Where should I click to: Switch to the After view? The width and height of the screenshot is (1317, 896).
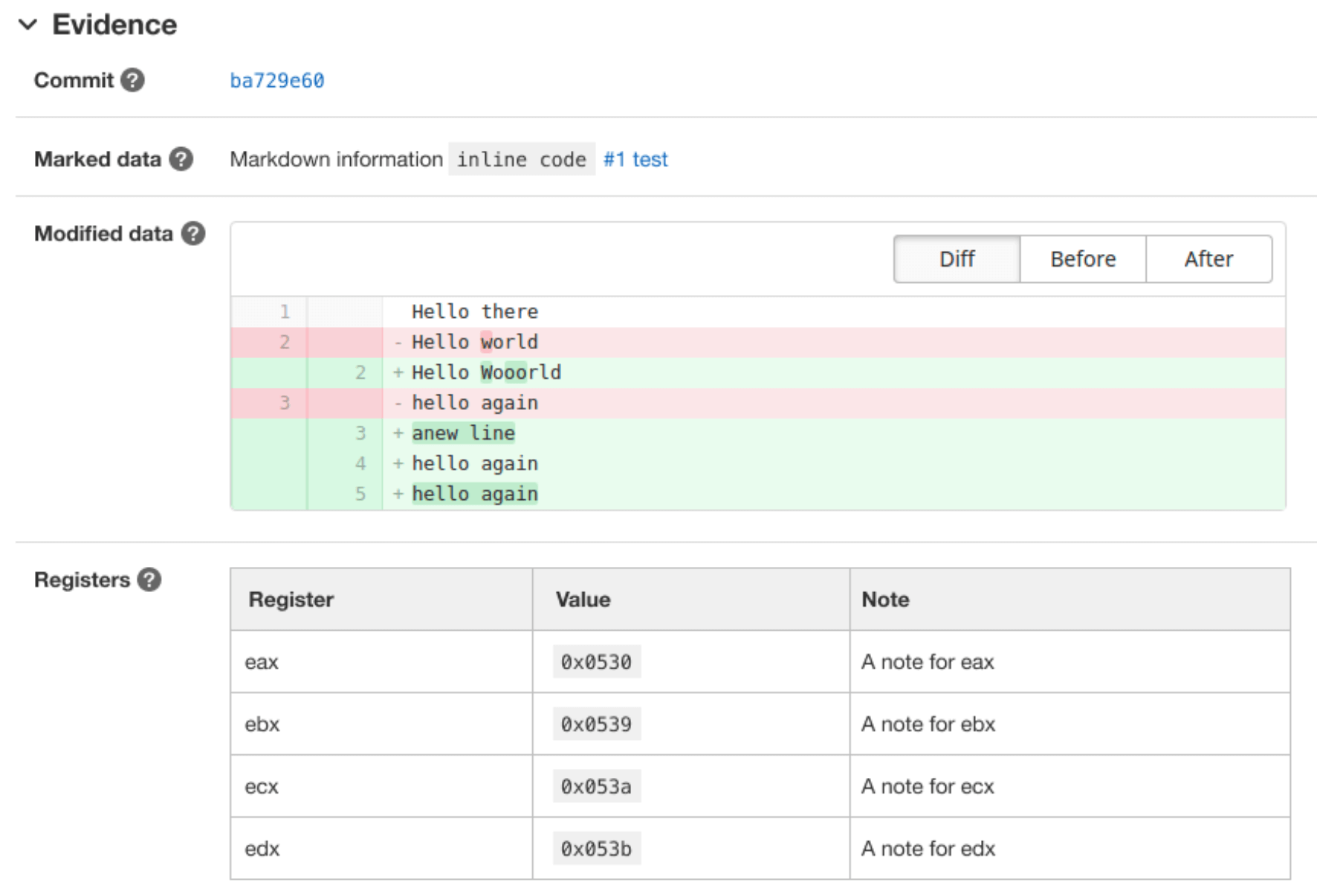pyautogui.click(x=1208, y=259)
